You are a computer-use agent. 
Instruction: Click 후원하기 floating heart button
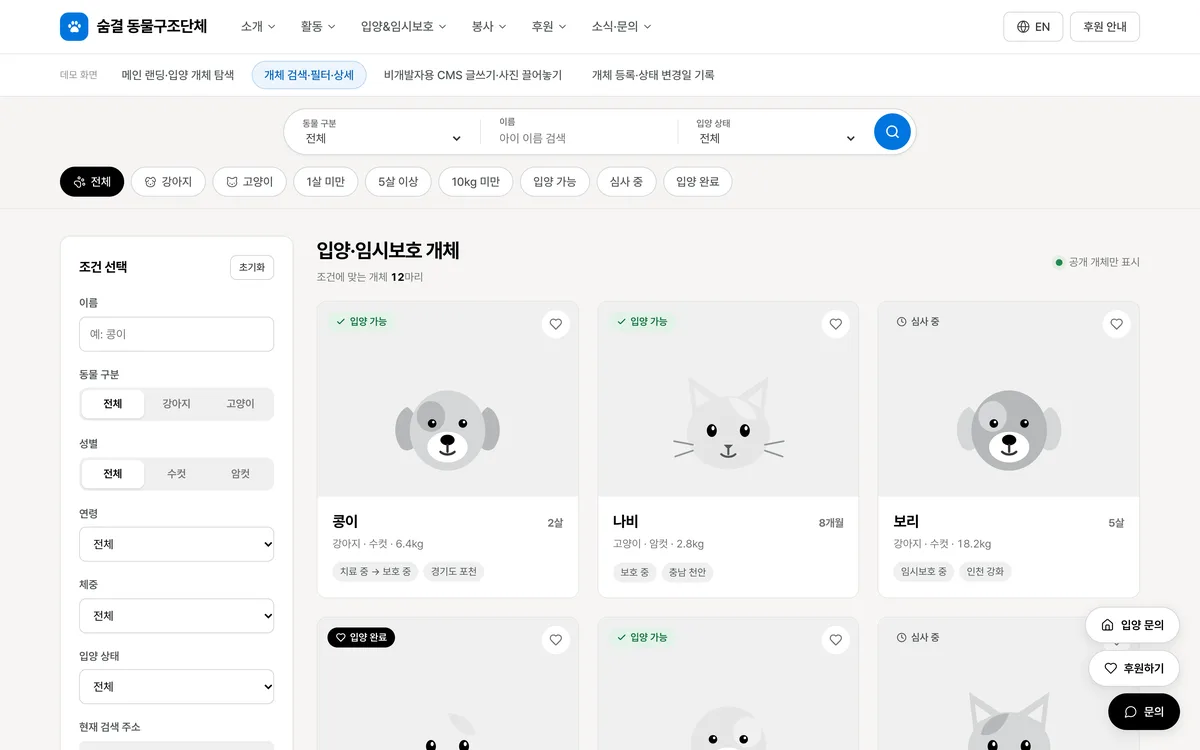(x=1134, y=668)
